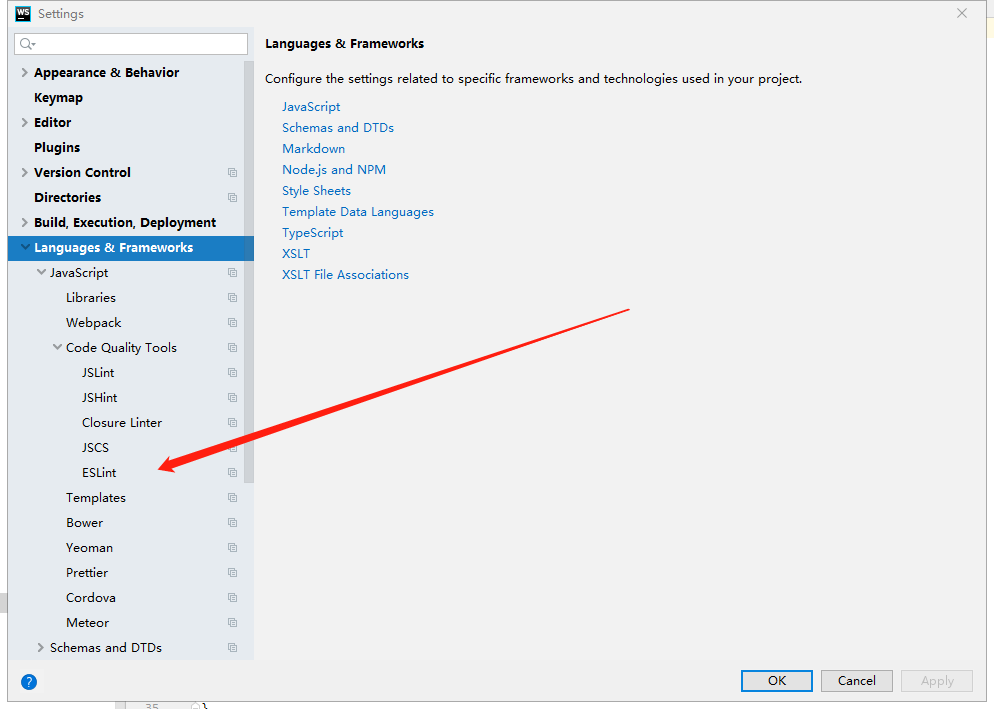The height and width of the screenshot is (709, 994).
Task: Click the settings icon beside JavaScript
Action: (x=232, y=272)
